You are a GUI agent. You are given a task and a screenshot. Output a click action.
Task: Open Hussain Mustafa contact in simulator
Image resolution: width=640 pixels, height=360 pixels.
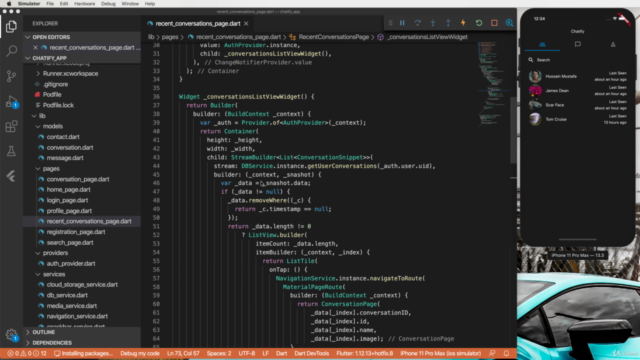pyautogui.click(x=578, y=76)
